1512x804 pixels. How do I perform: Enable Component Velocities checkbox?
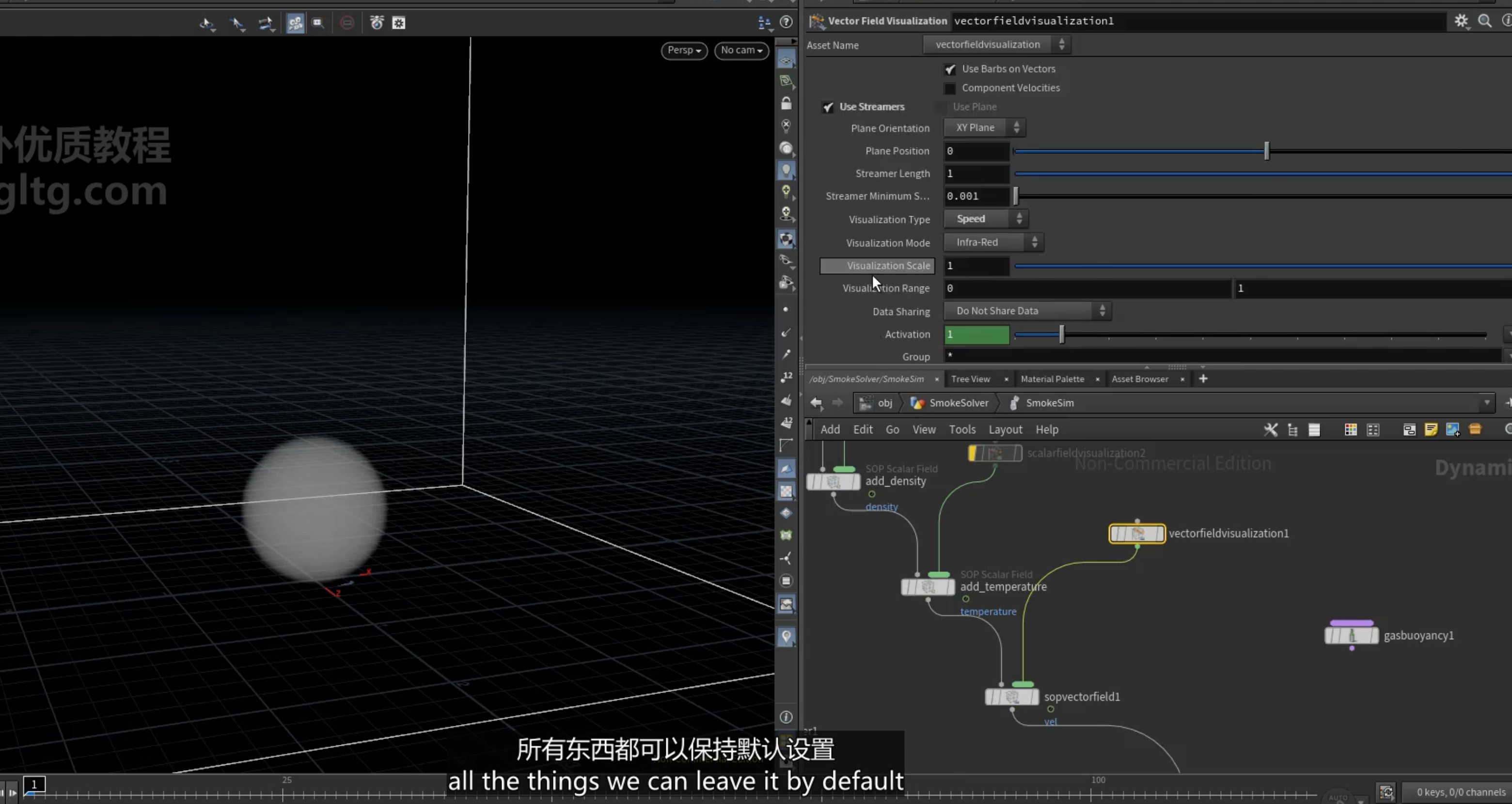point(950,89)
